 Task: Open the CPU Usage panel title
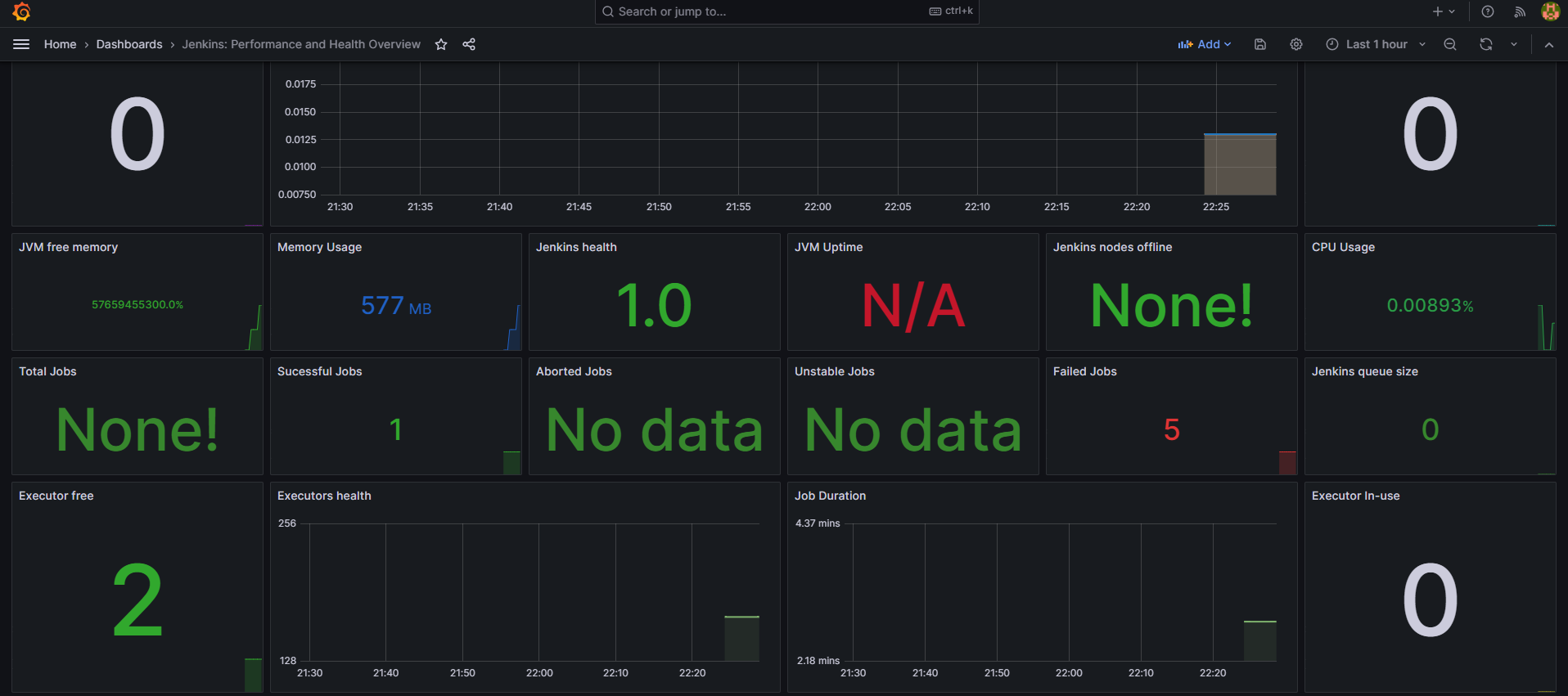coord(1343,247)
